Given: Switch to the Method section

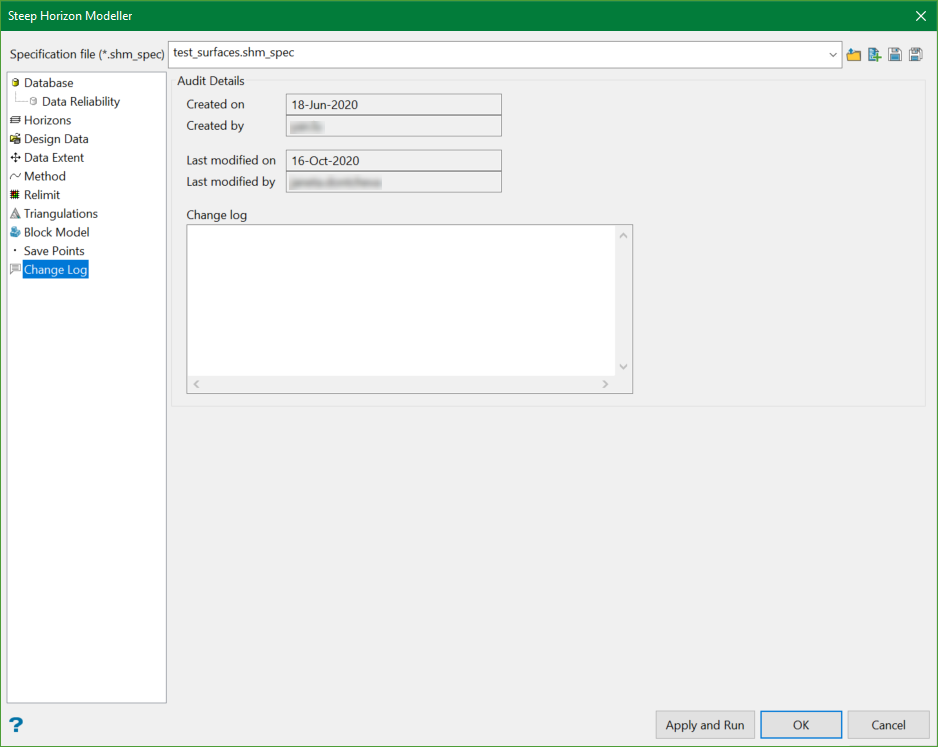Looking at the screenshot, I should pyautogui.click(x=45, y=176).
